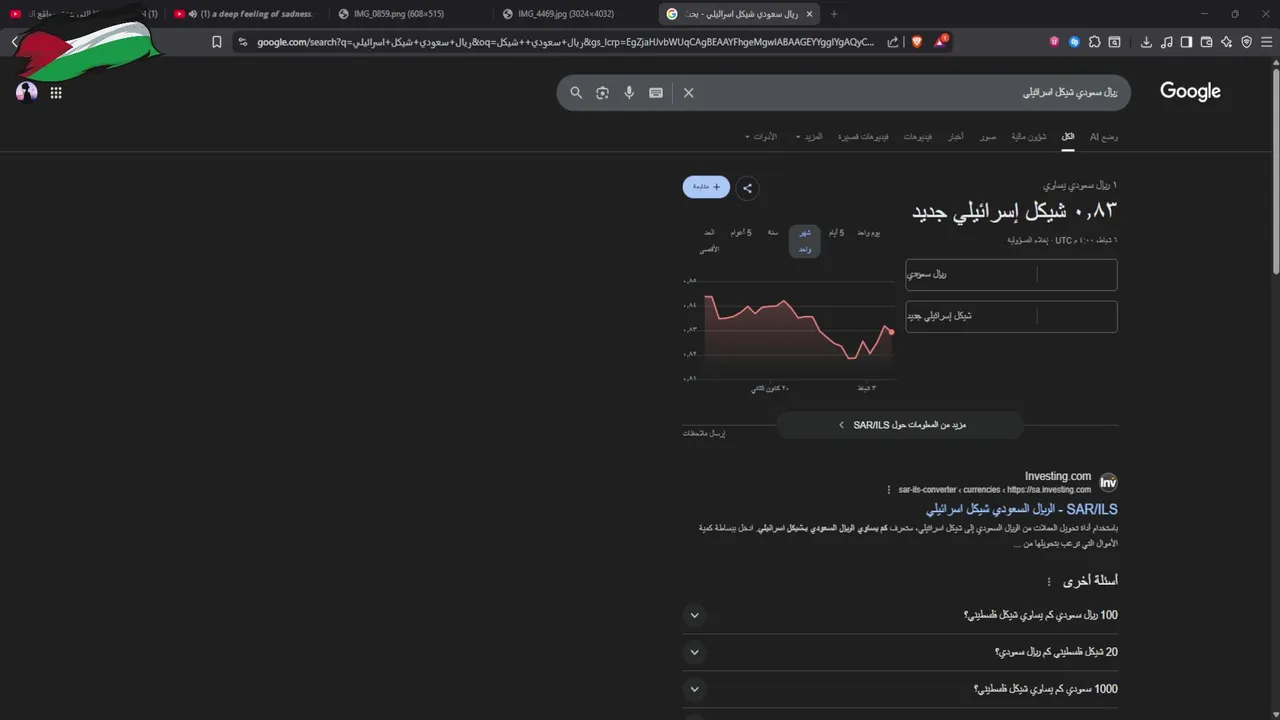Open the Leo AI sparkle icon

click(x=1226, y=42)
